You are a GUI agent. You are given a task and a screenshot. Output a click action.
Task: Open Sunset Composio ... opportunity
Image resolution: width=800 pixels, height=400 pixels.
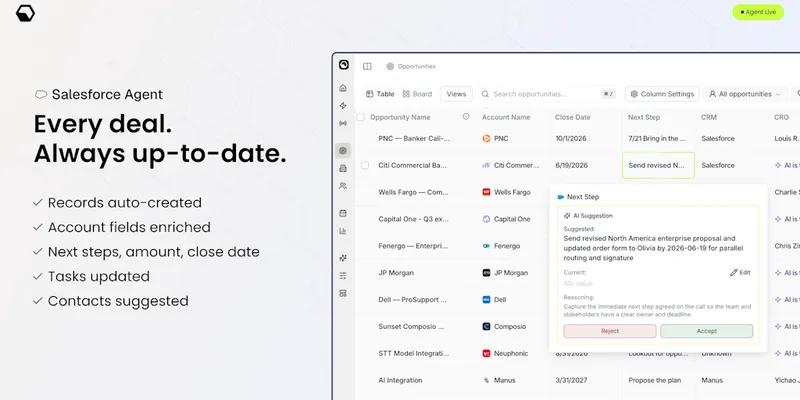point(412,327)
